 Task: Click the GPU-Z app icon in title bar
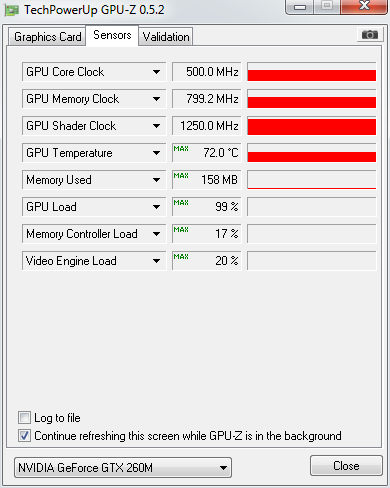pyautogui.click(x=12, y=10)
